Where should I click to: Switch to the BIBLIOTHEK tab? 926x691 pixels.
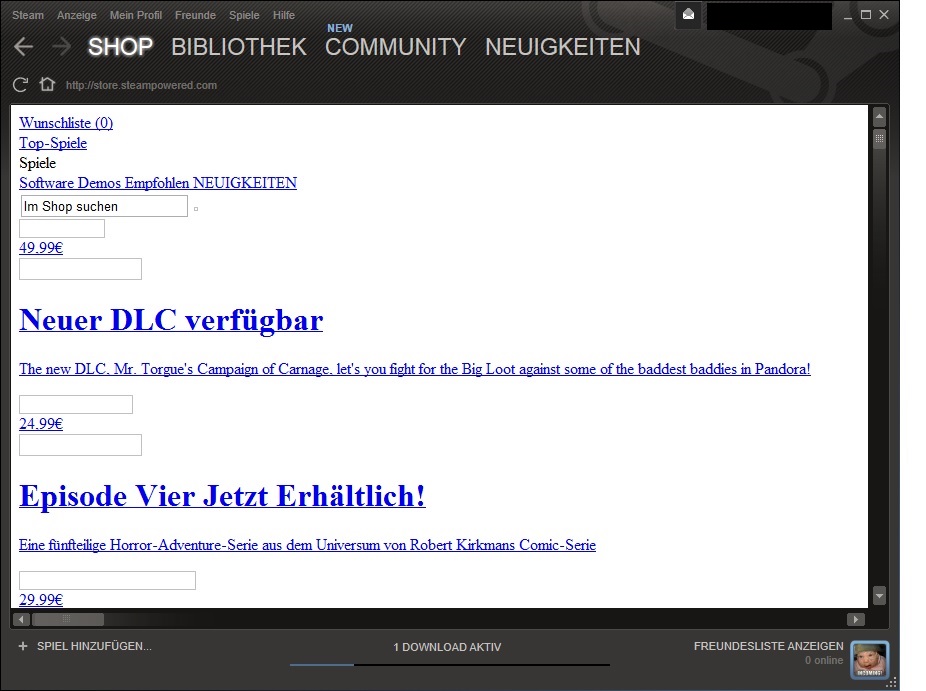[x=239, y=47]
